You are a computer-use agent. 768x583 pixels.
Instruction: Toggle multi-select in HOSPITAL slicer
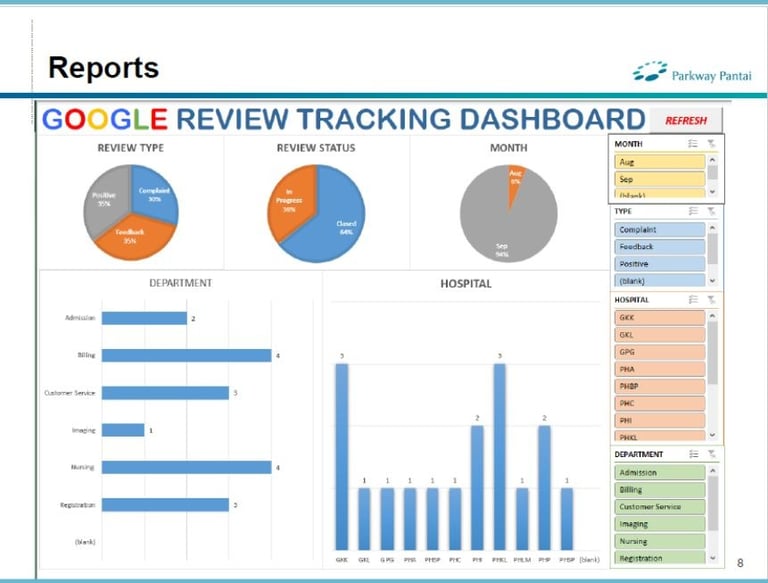click(693, 299)
